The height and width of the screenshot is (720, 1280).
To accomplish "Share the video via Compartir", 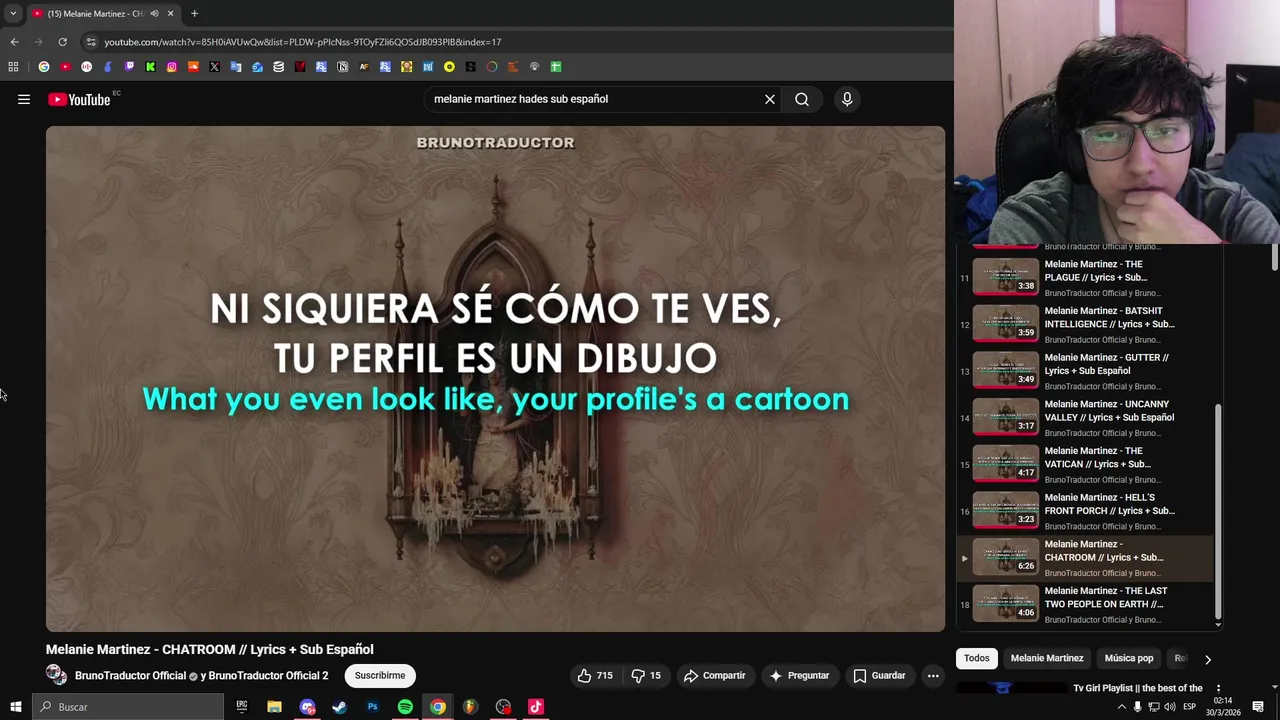I will pyautogui.click(x=715, y=676).
